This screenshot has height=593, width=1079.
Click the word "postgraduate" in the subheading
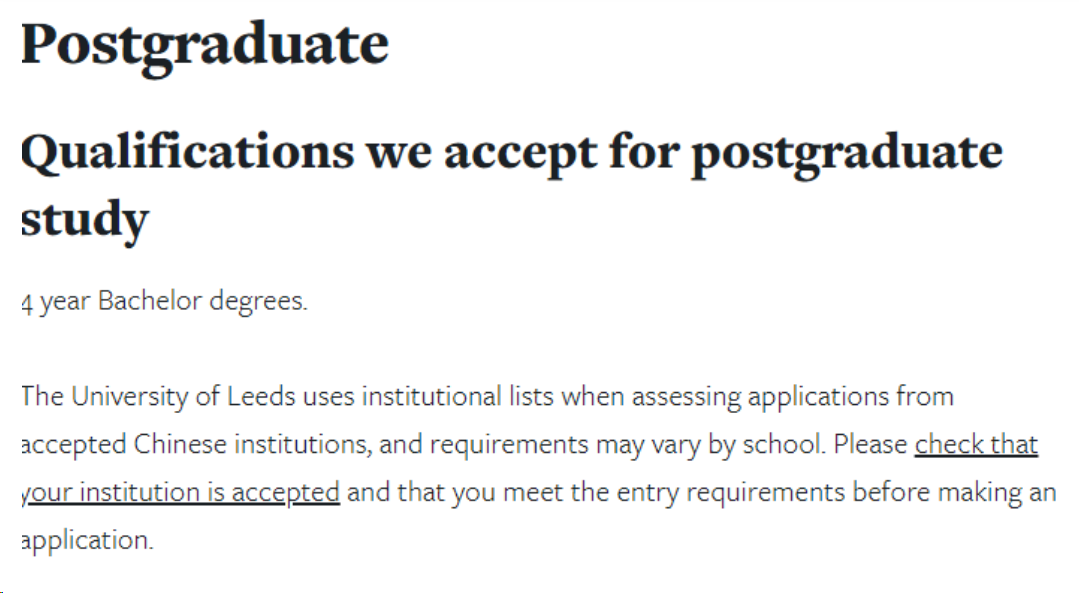pyautogui.click(x=846, y=151)
